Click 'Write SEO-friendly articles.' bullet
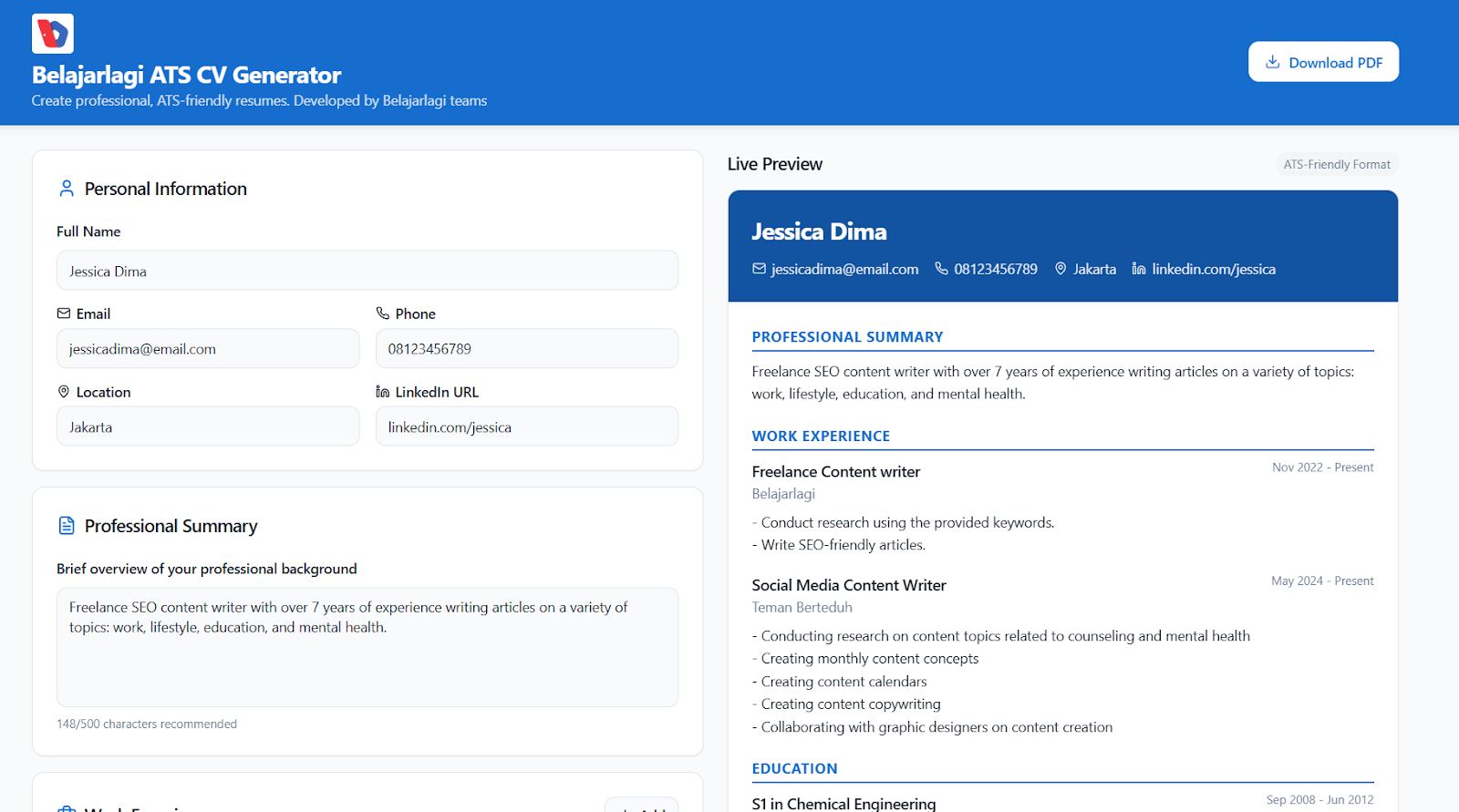 839,545
